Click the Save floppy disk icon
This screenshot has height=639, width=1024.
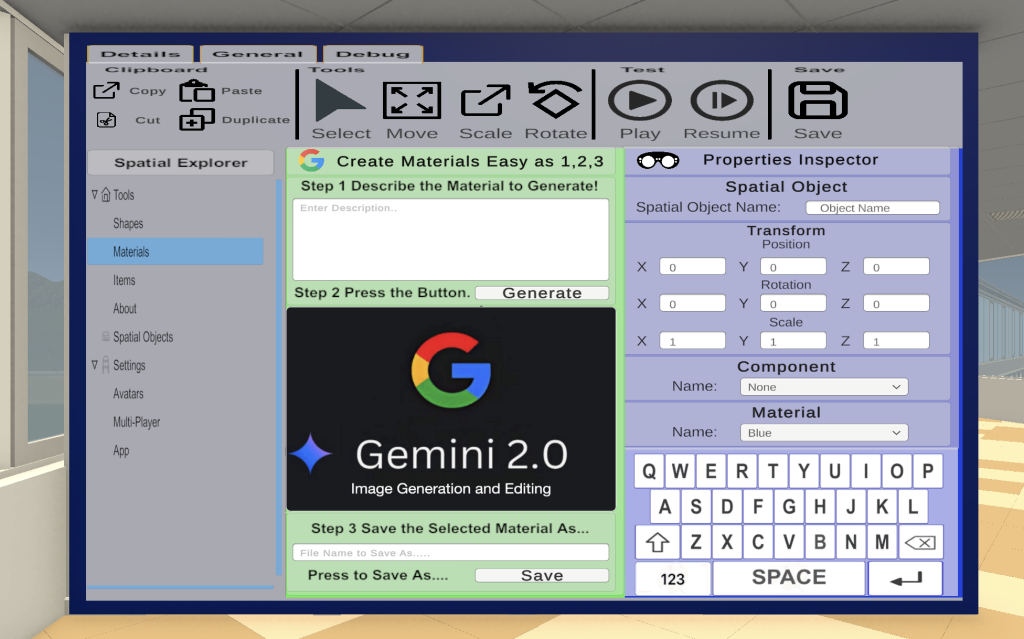click(x=818, y=101)
